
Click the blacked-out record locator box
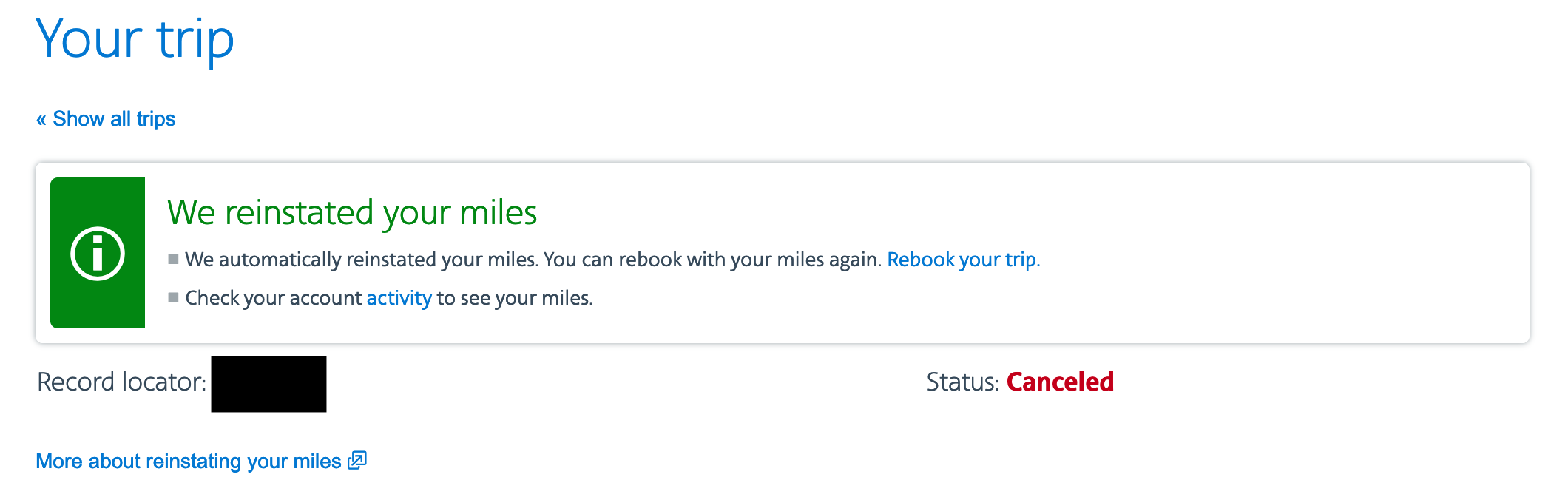(268, 384)
